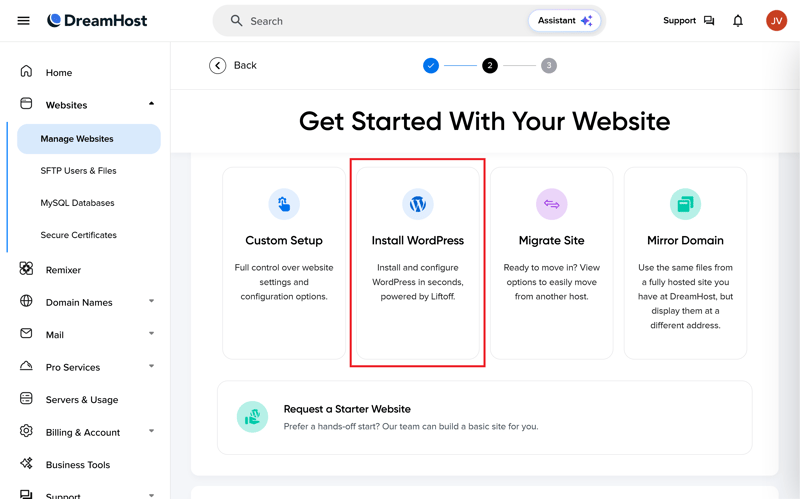
Task: Open Business Tools label
Action: coord(78,465)
